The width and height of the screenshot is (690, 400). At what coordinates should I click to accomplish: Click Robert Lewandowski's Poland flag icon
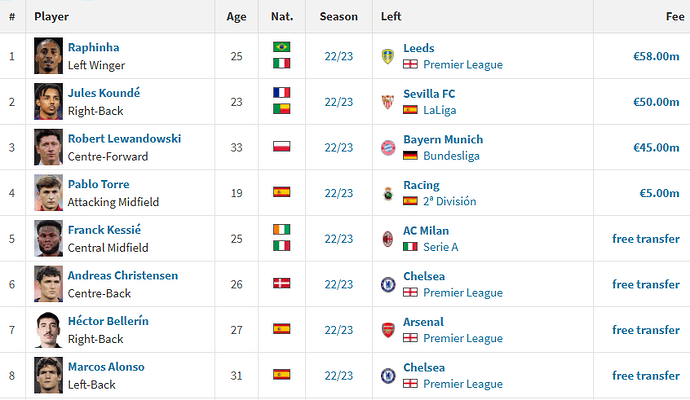[x=282, y=146]
